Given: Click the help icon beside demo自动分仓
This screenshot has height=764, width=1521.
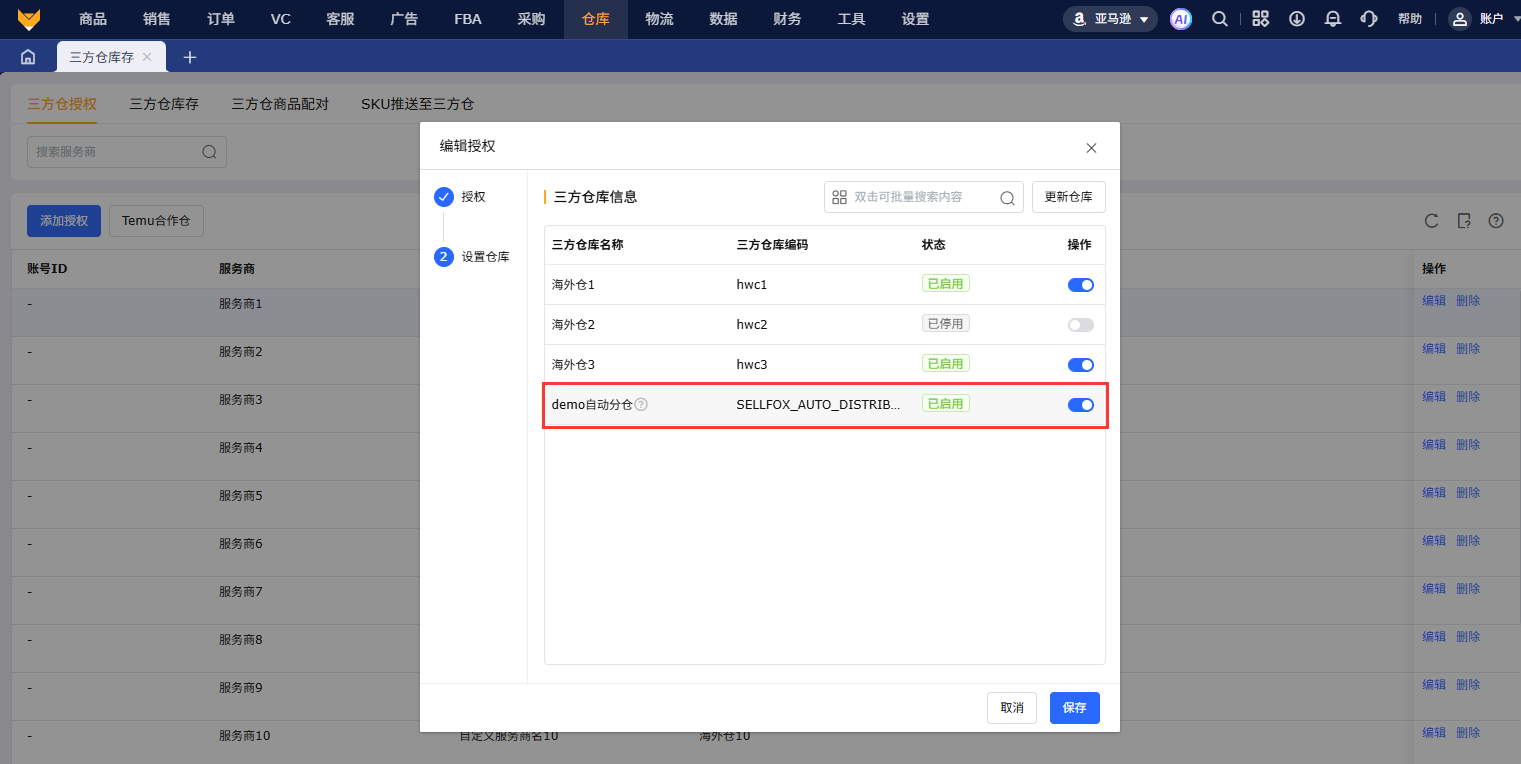Looking at the screenshot, I should [641, 405].
